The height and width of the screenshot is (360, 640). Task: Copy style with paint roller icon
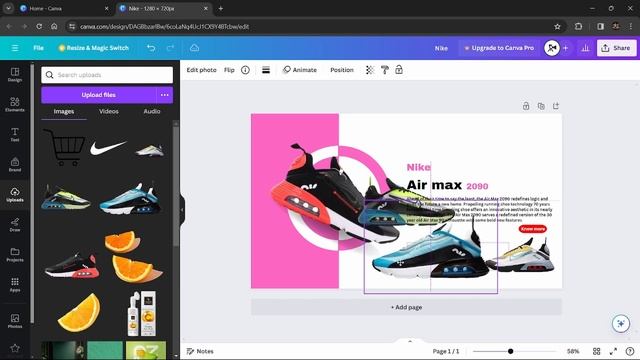click(384, 70)
